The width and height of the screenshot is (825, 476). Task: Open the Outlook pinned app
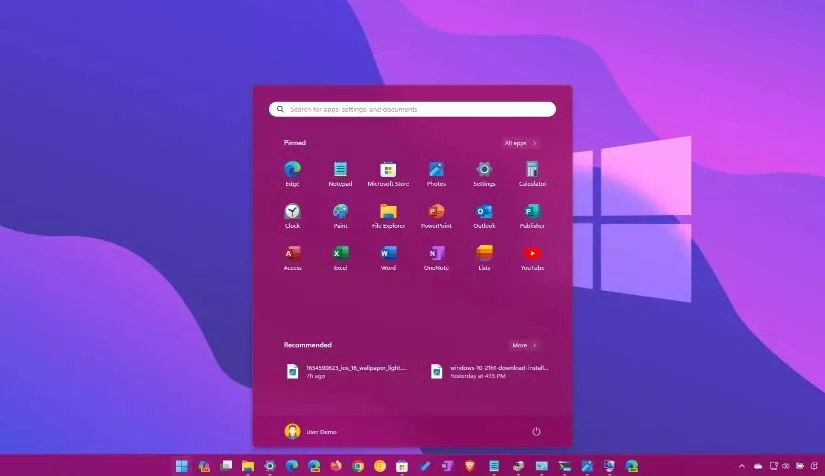click(x=484, y=216)
